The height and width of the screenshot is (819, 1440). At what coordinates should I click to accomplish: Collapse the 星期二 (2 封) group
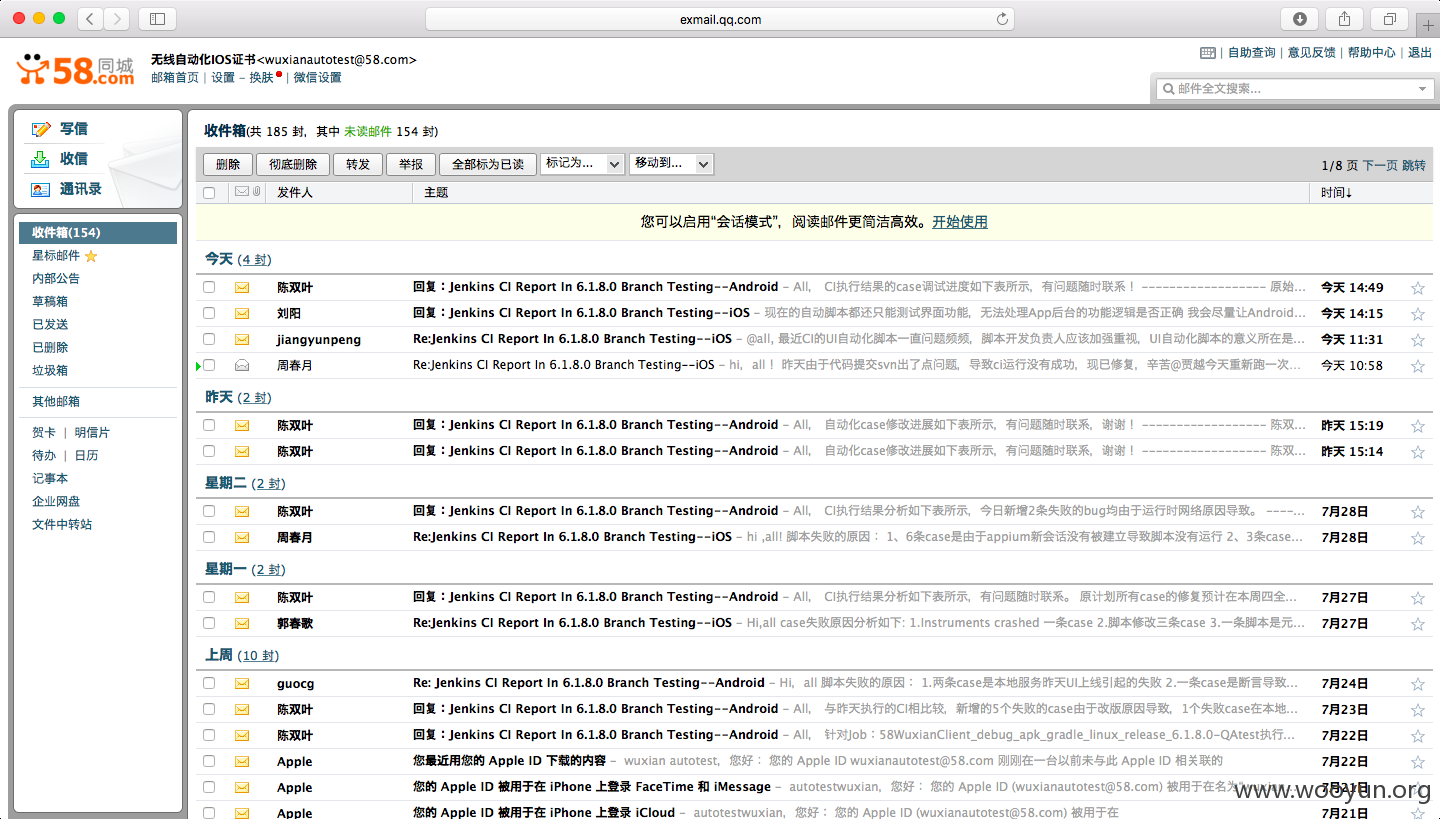(x=245, y=483)
